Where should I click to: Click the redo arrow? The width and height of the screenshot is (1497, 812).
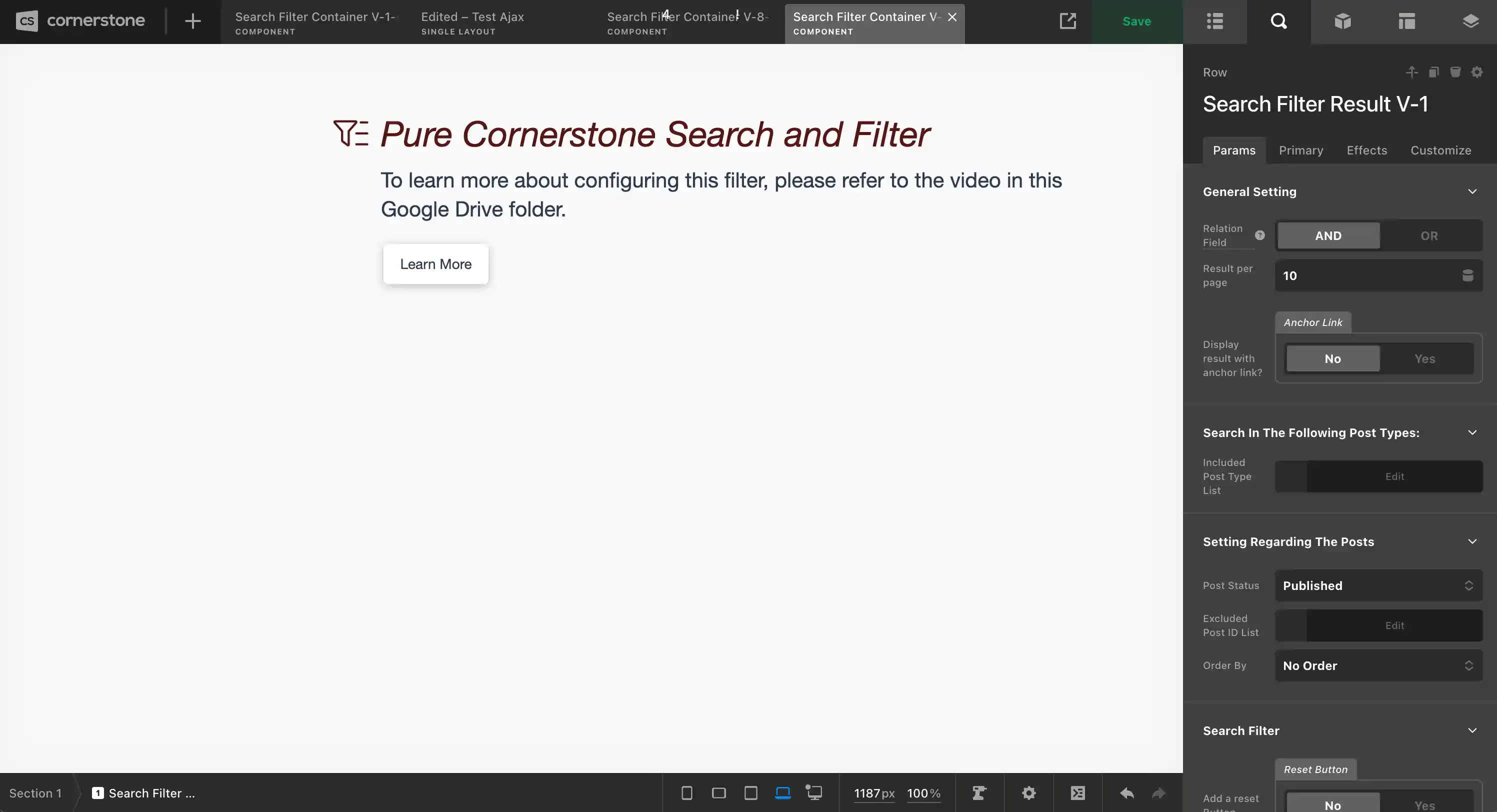(x=1158, y=793)
